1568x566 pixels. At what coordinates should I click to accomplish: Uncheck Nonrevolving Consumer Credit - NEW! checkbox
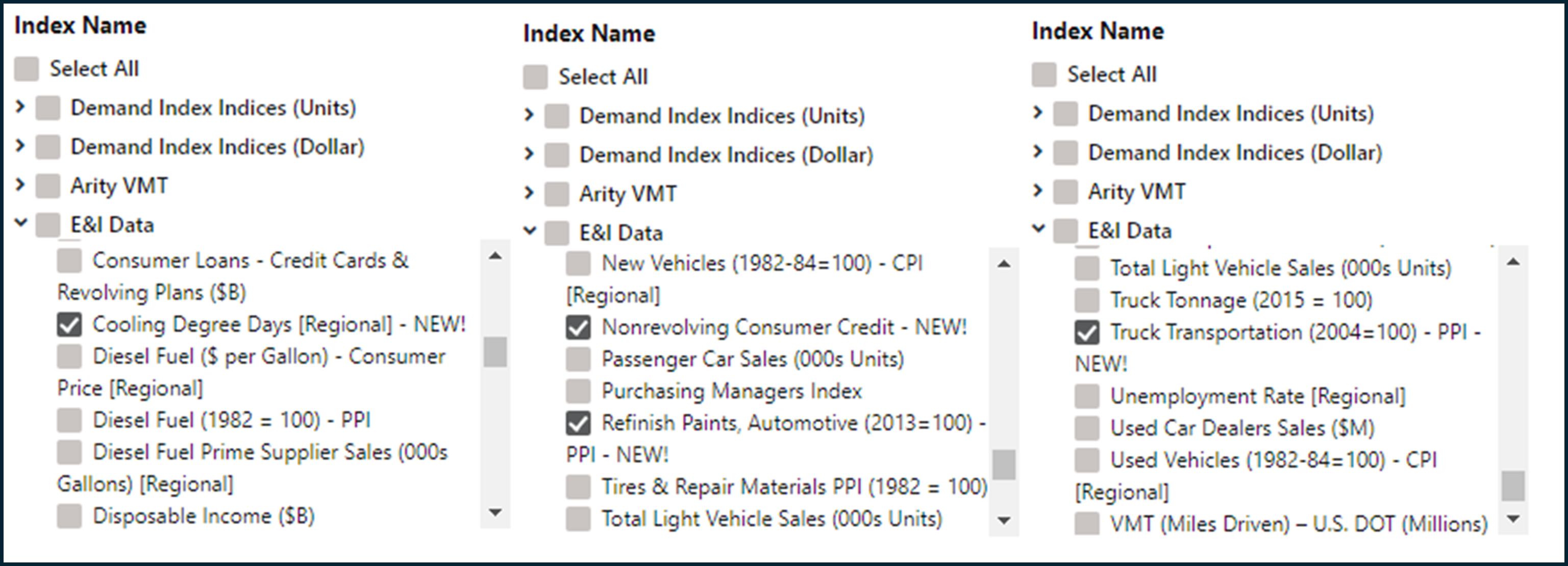pos(578,327)
